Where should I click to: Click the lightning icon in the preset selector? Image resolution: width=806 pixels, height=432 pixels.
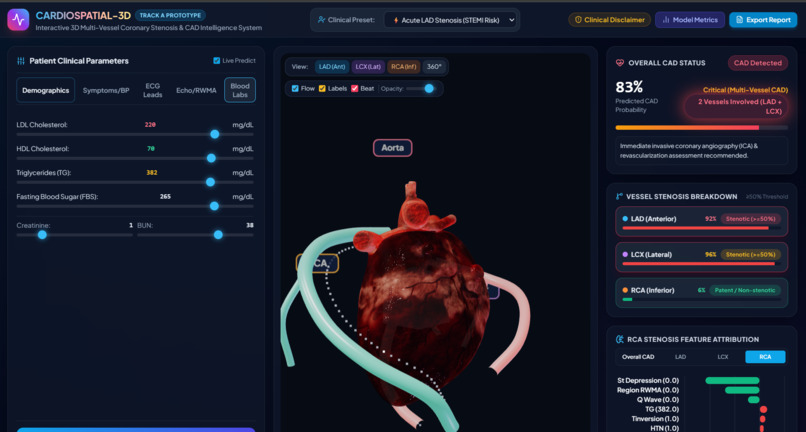click(396, 20)
